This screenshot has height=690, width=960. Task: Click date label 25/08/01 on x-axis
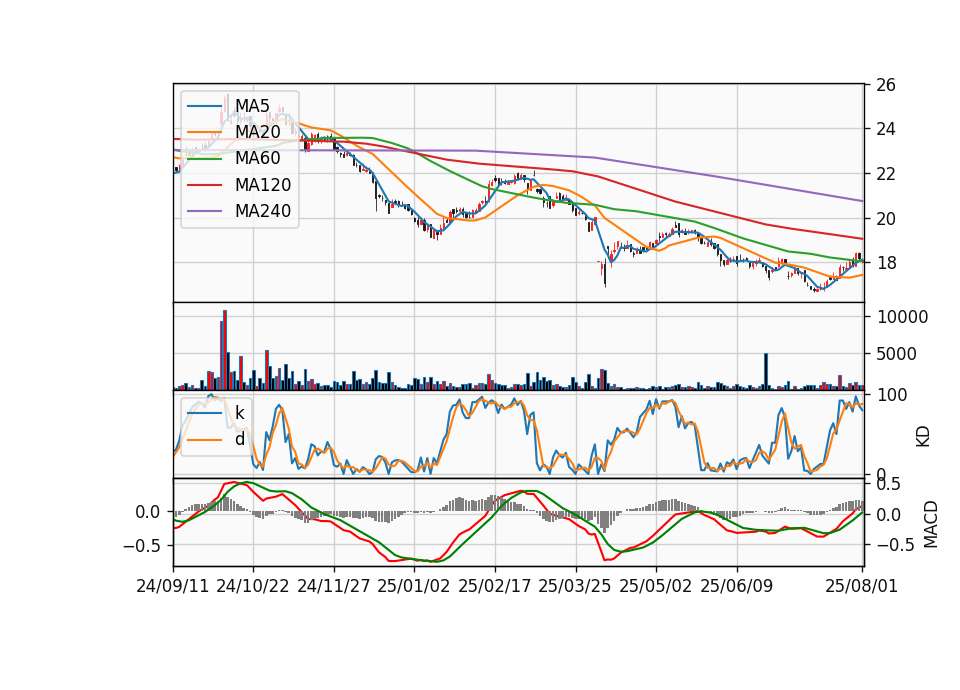pos(861,586)
